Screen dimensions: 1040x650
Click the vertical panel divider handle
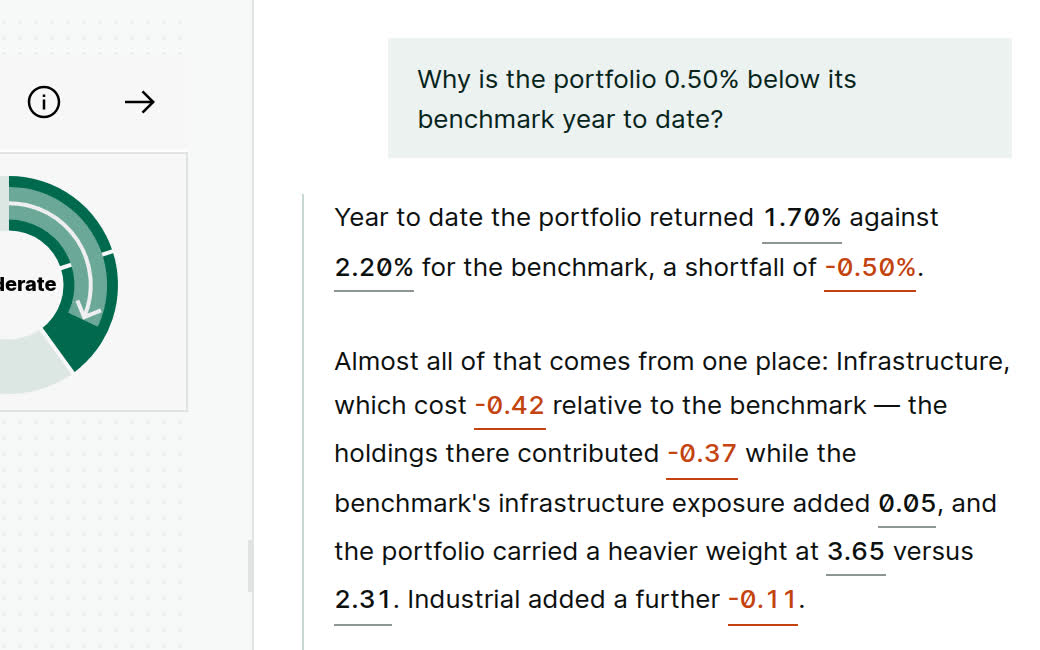tap(250, 565)
